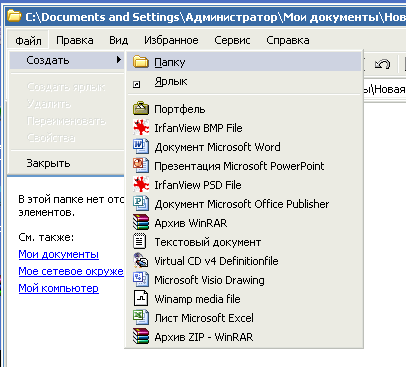Create a Microsoft Visio Drawing
This screenshot has height=367, width=406.
pos(244,280)
